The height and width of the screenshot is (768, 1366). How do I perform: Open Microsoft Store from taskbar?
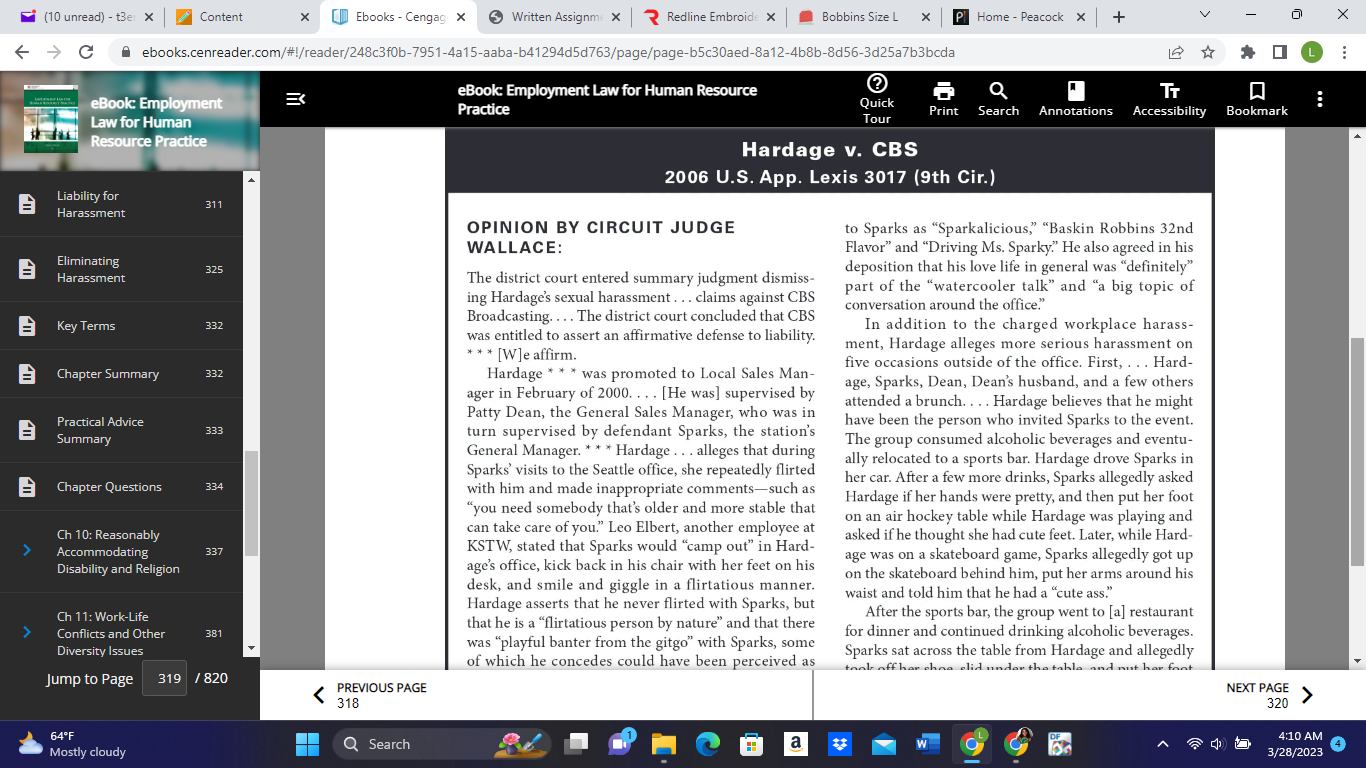click(752, 744)
